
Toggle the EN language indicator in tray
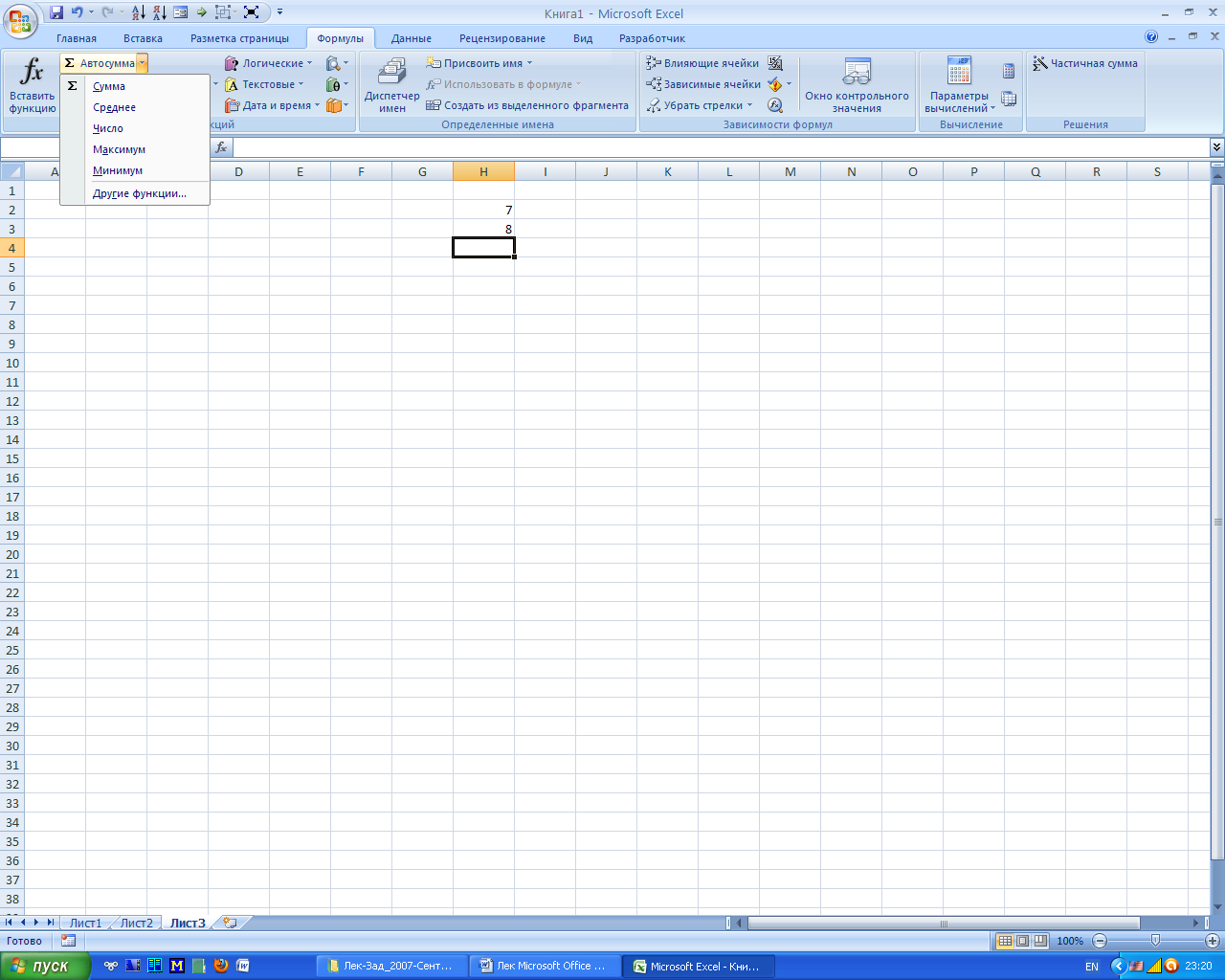click(1092, 967)
